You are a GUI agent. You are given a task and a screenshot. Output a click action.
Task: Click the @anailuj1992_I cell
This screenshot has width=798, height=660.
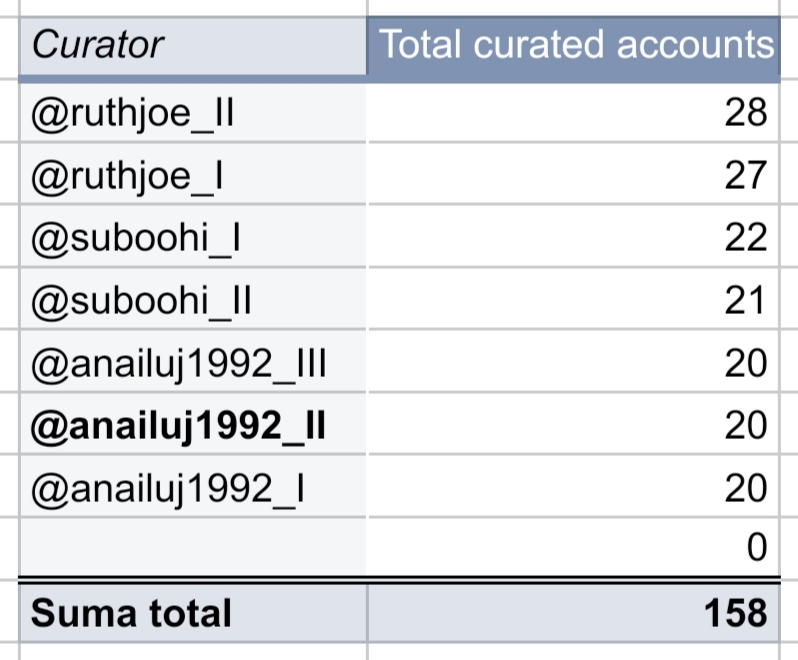(193, 487)
